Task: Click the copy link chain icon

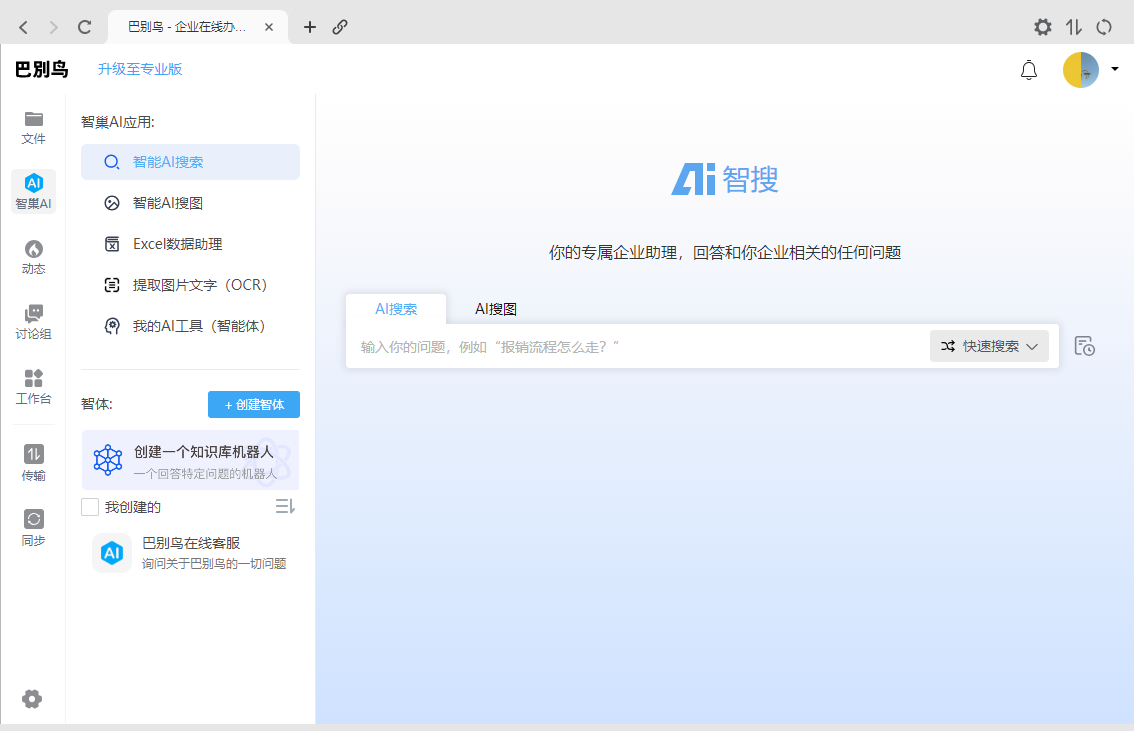Action: (340, 27)
